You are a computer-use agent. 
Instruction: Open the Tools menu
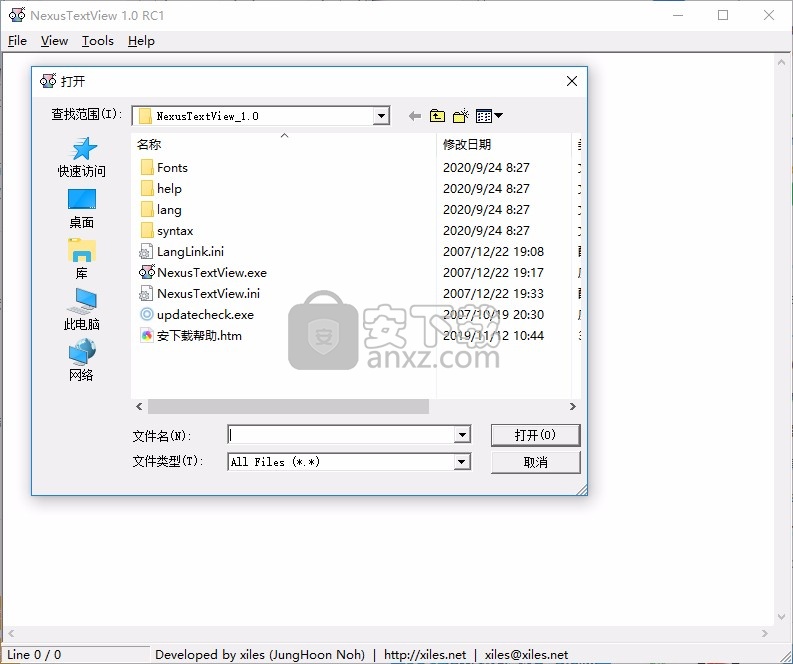point(98,41)
